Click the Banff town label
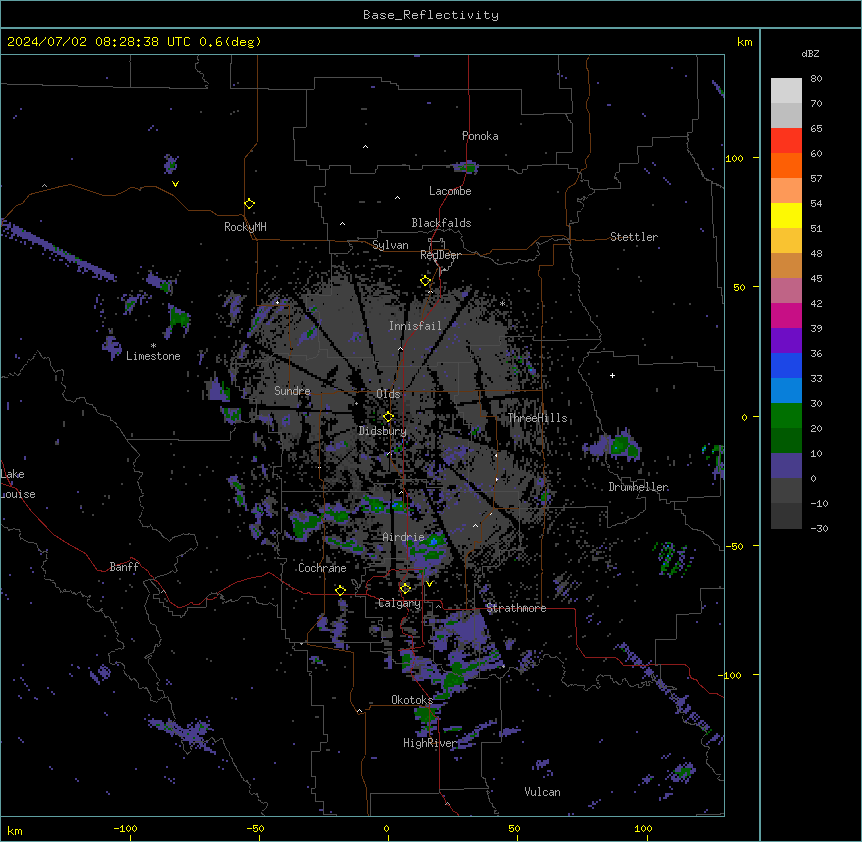 [x=124, y=567]
